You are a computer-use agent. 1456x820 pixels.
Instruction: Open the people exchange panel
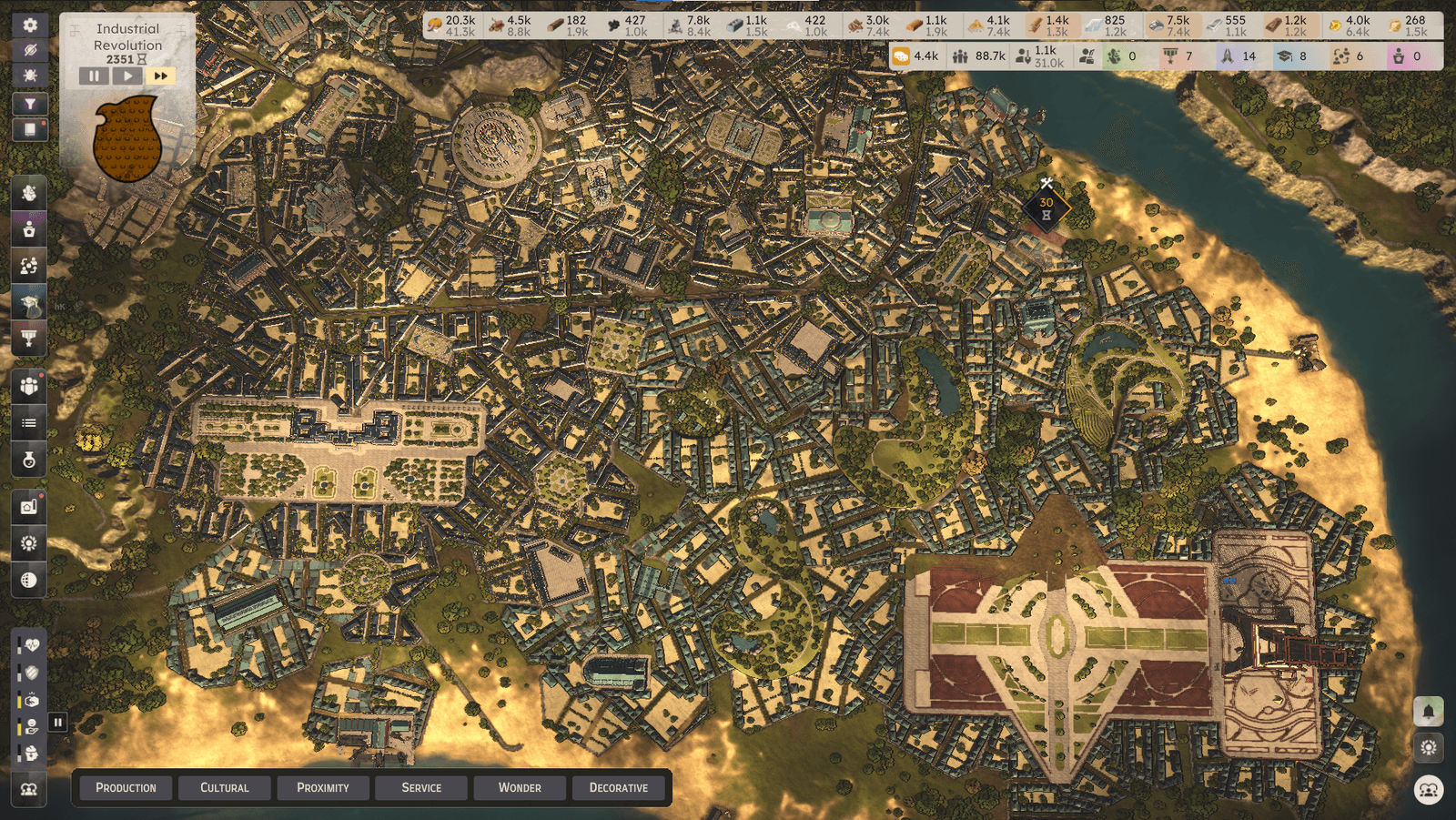pos(29,266)
